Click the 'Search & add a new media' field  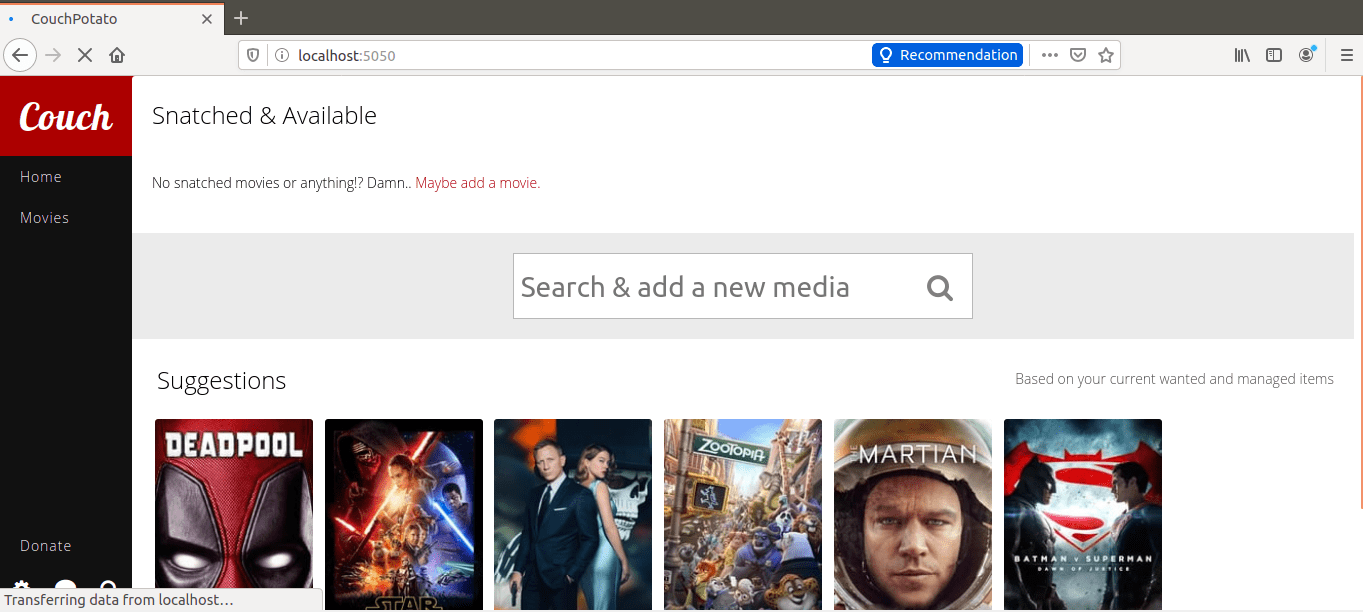pos(743,286)
